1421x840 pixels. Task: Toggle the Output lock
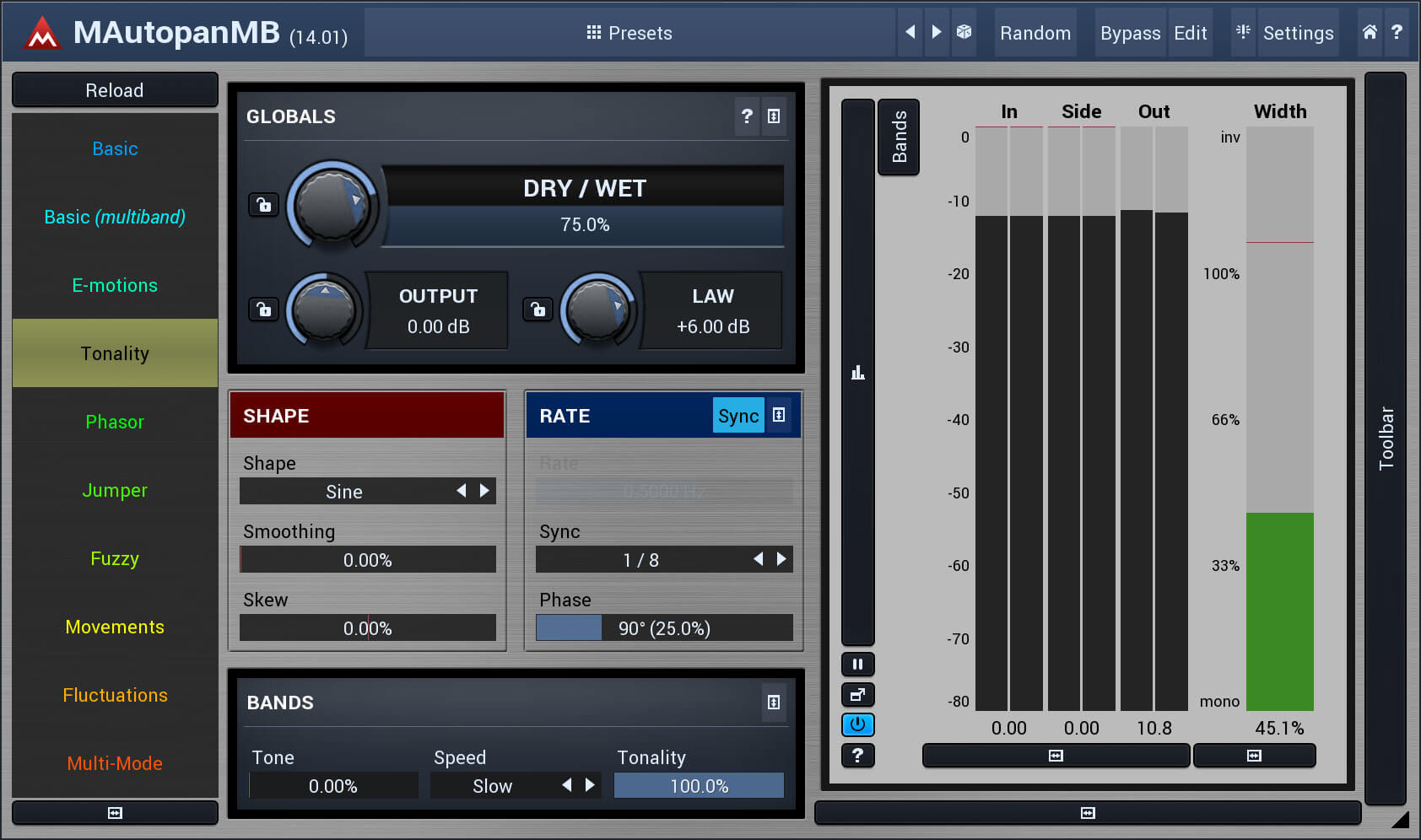pos(264,310)
